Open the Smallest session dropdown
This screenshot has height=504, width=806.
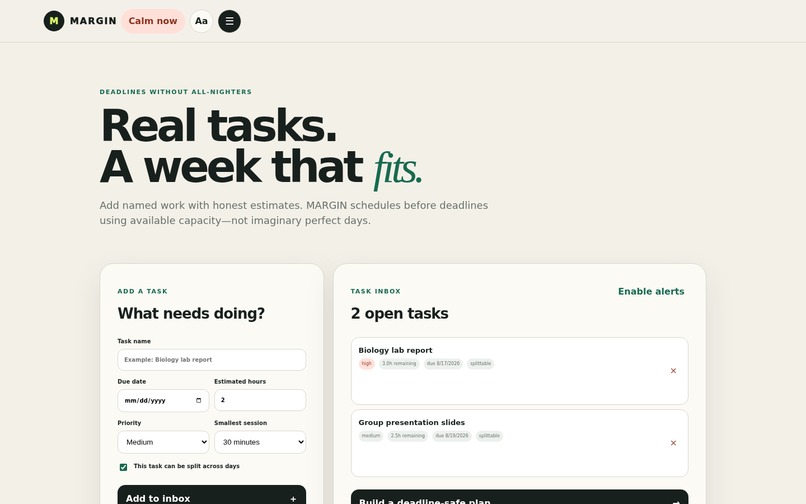pos(260,442)
